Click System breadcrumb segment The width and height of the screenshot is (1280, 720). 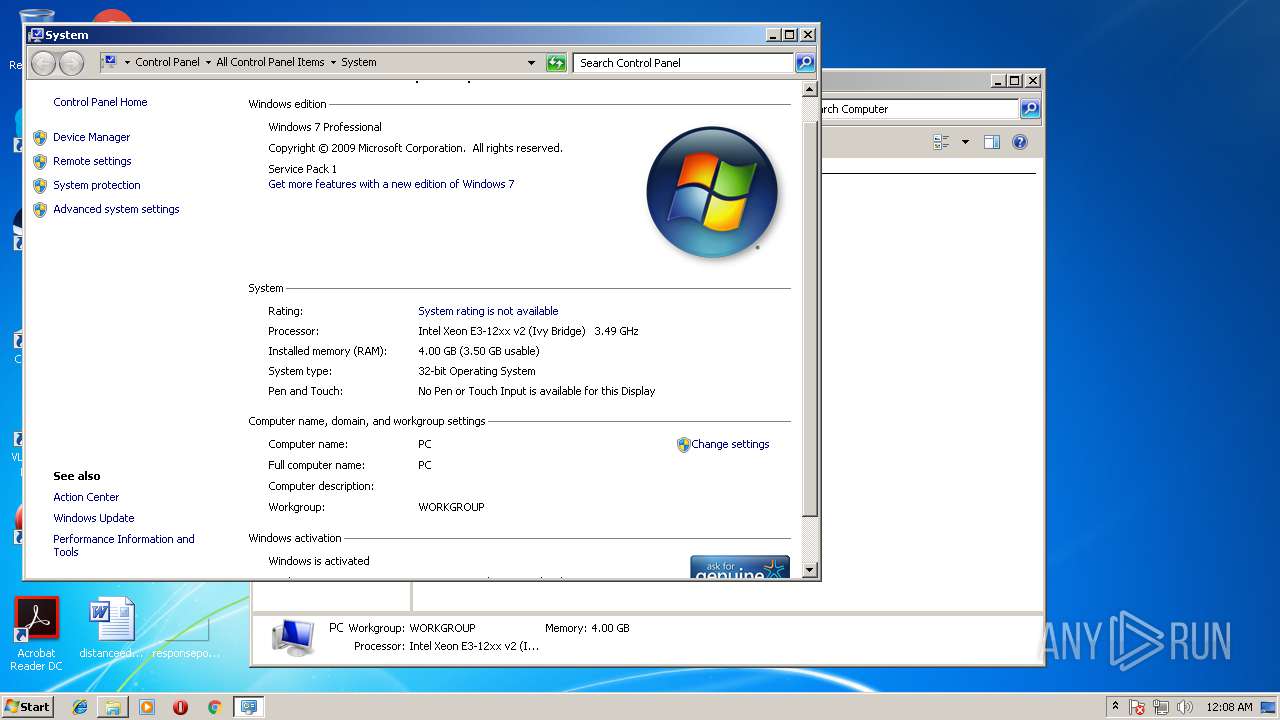pos(359,62)
